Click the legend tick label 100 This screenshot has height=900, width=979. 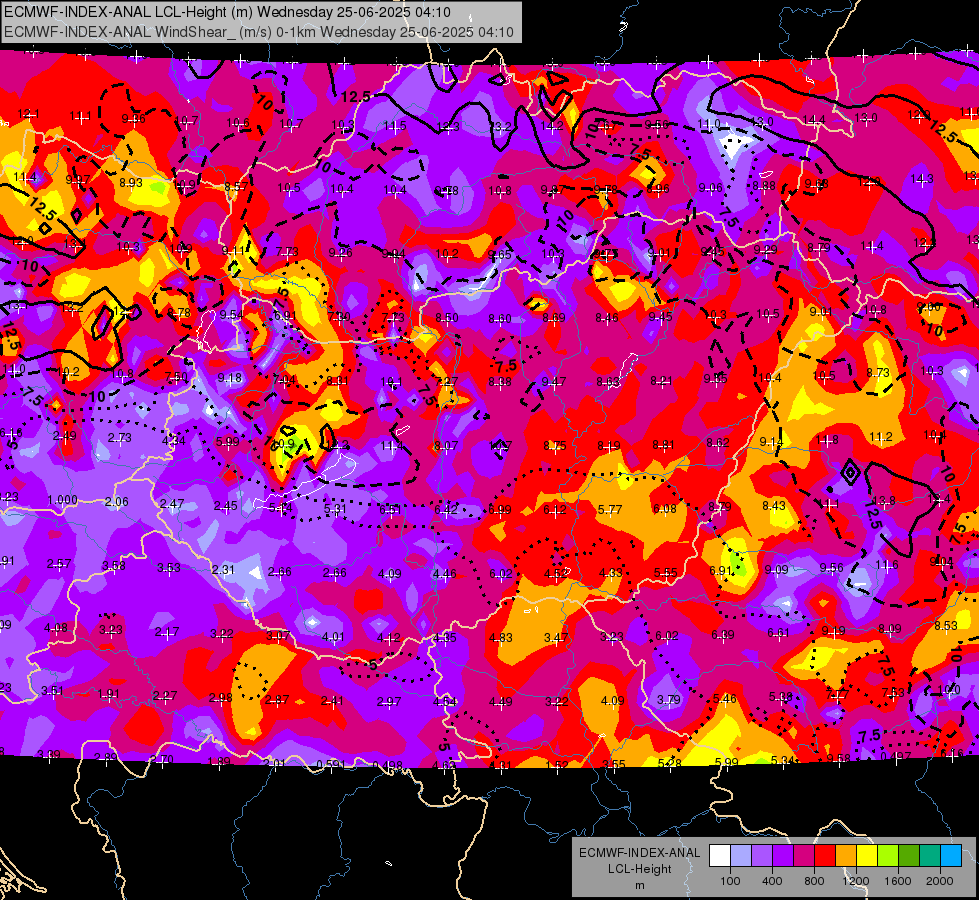click(x=730, y=881)
